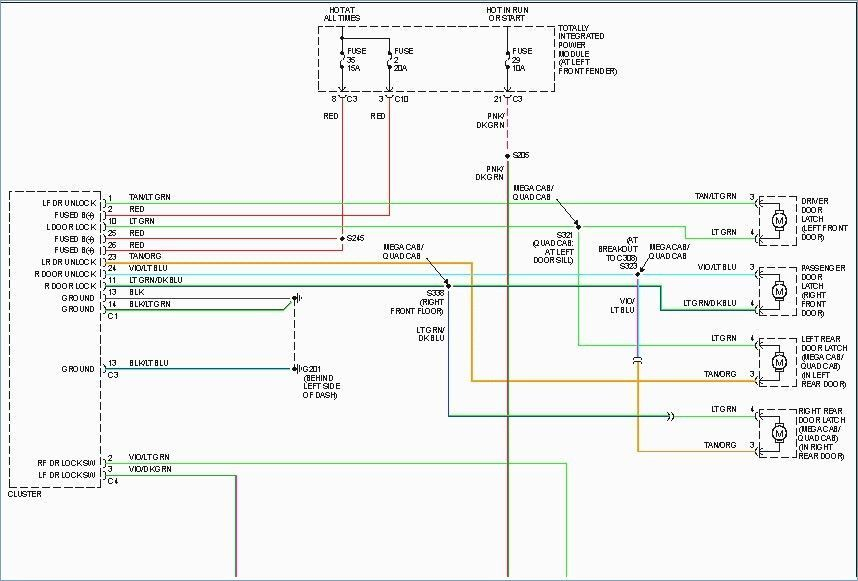The height and width of the screenshot is (581, 858).
Task: Click the 'R DOOR UNLOCK' pin label
Action: (x=66, y=274)
